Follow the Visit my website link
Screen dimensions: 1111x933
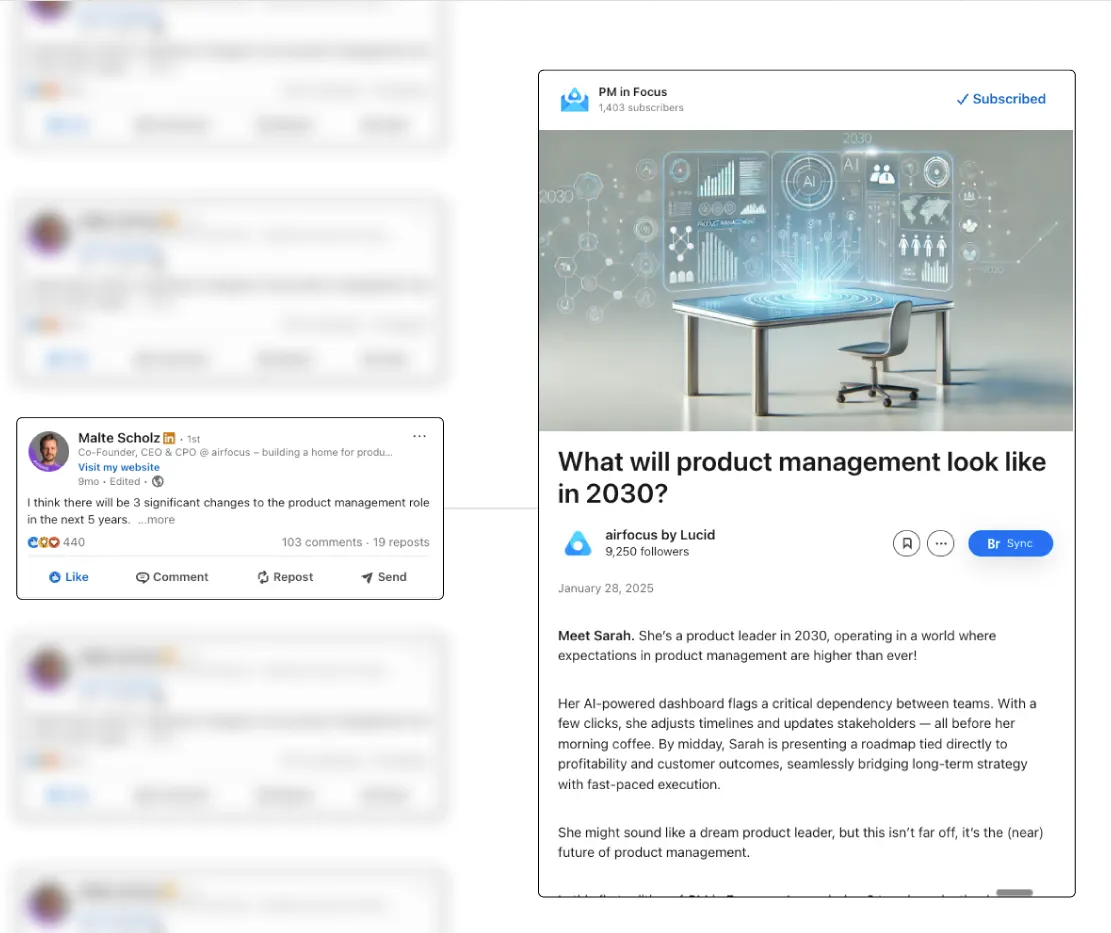[x=118, y=468]
